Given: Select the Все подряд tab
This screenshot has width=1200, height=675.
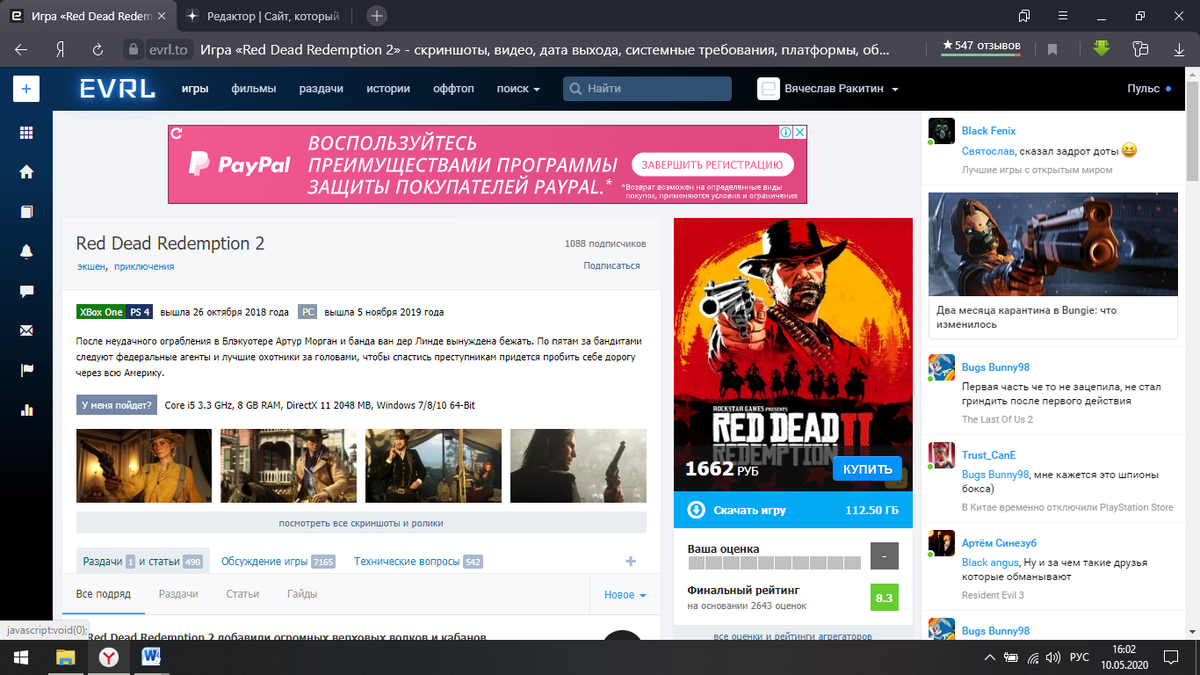Looking at the screenshot, I should pos(103,594).
